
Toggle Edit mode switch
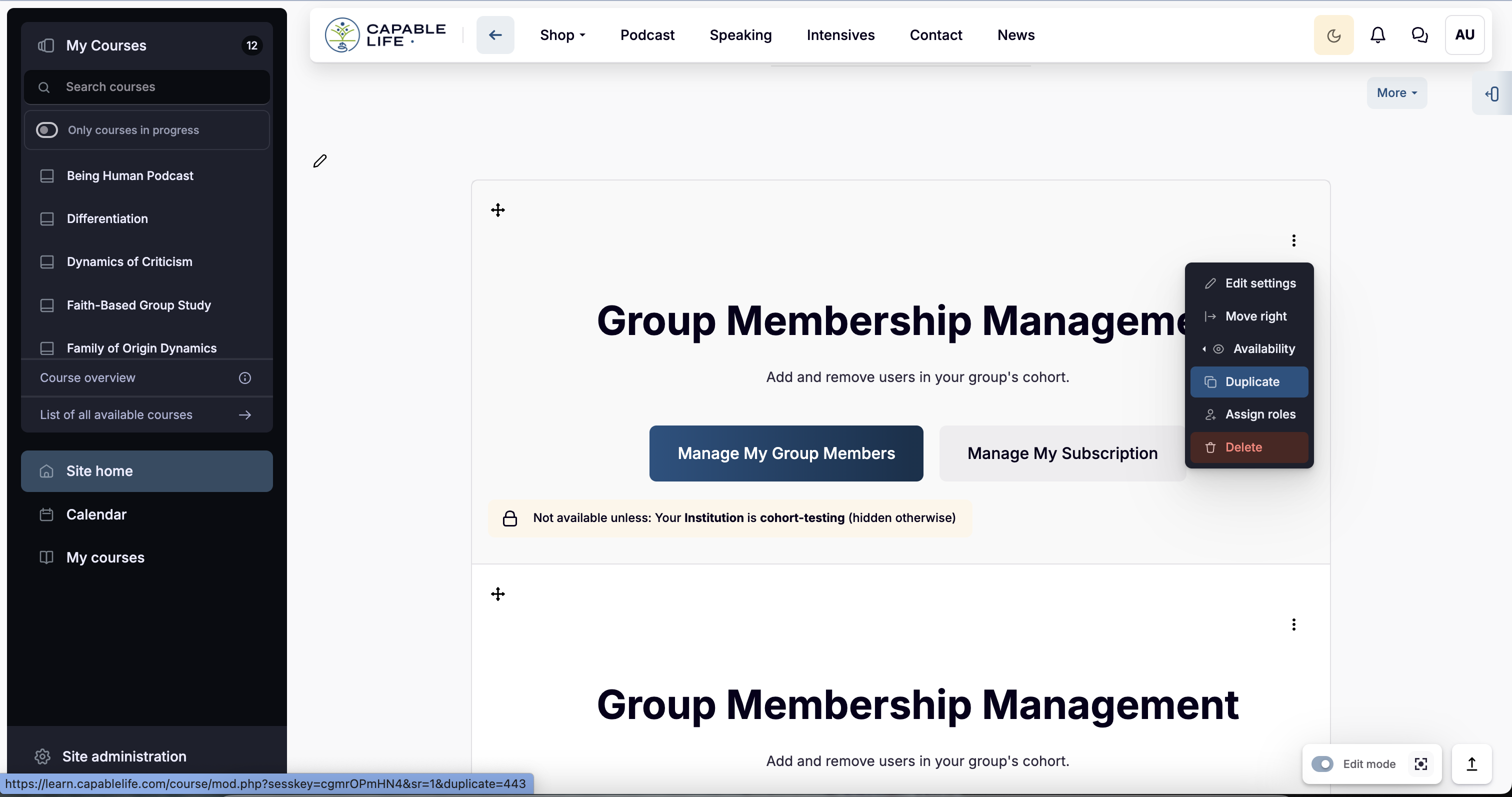coord(1322,763)
